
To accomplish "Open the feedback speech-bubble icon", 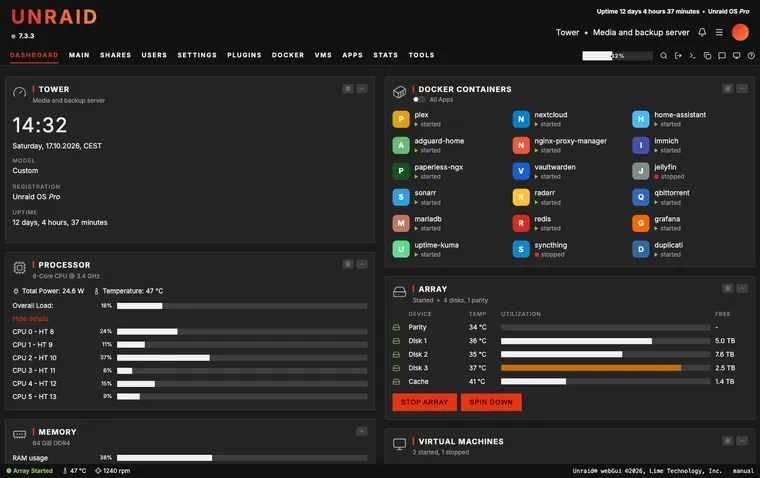I will pyautogui.click(x=722, y=56).
